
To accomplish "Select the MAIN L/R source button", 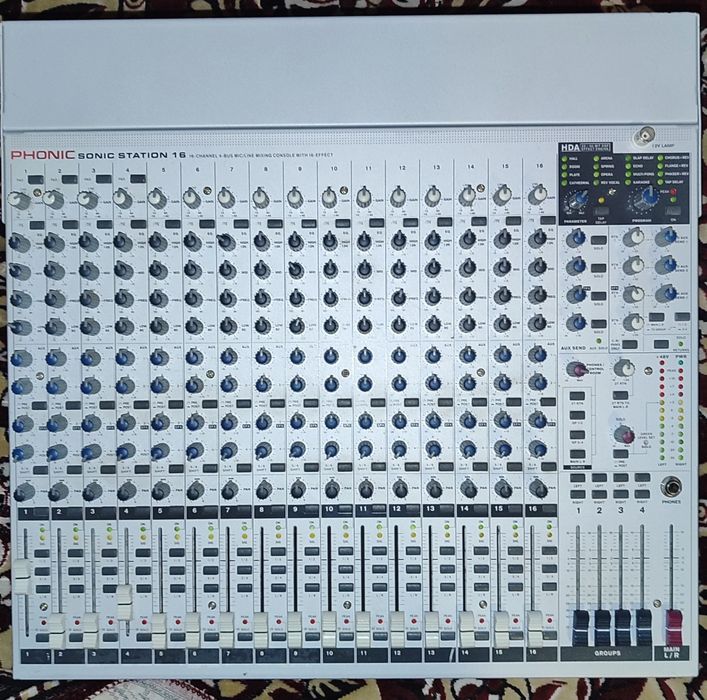I will point(577,454).
